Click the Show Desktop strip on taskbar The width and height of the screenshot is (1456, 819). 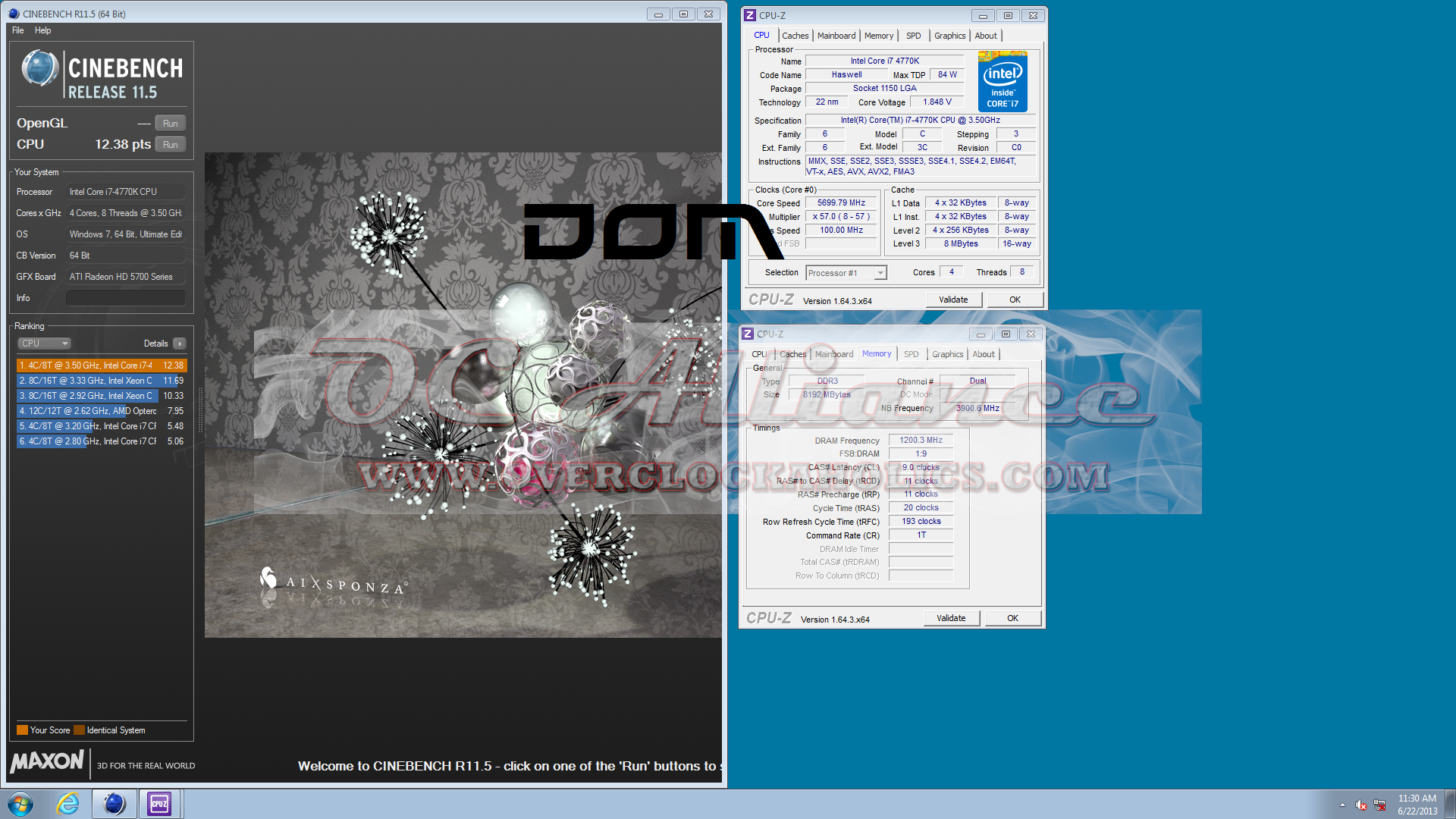(1450, 804)
